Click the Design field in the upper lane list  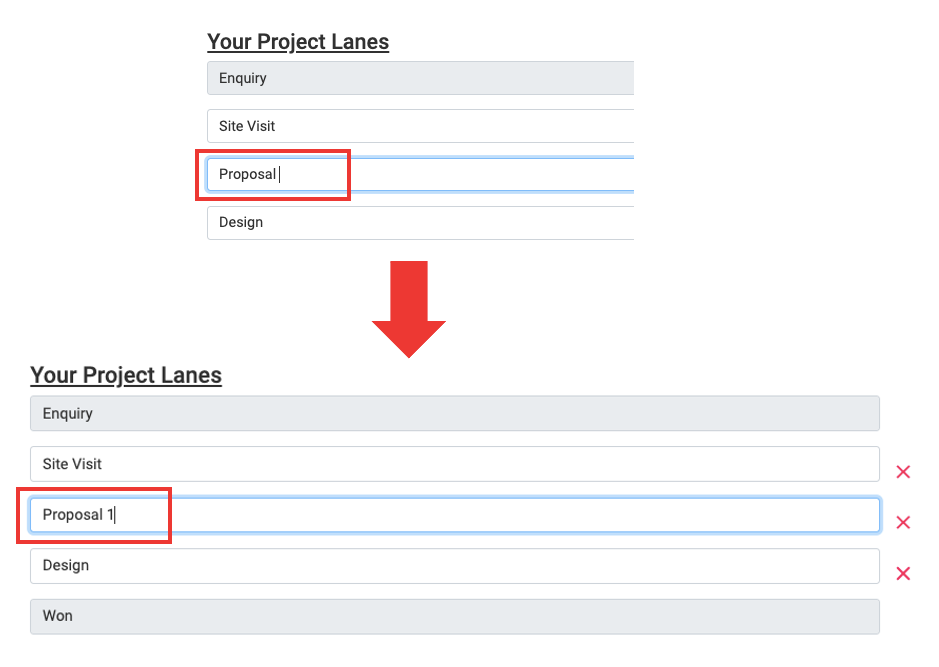[420, 222]
